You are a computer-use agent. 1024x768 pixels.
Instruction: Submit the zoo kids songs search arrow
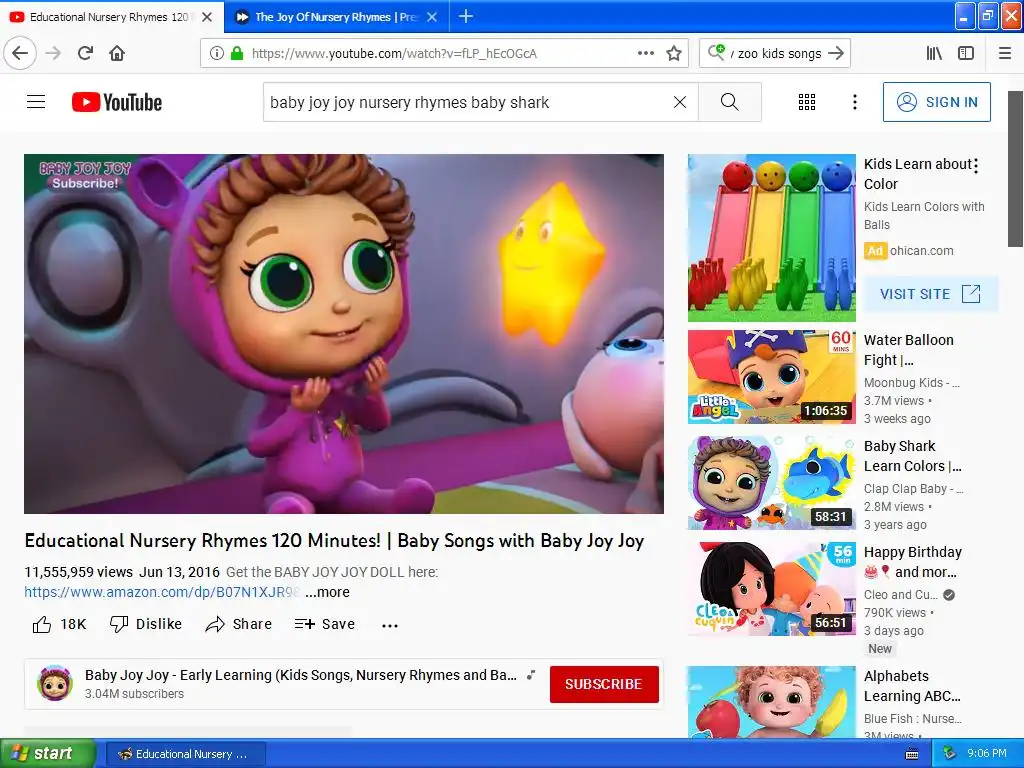pos(836,53)
